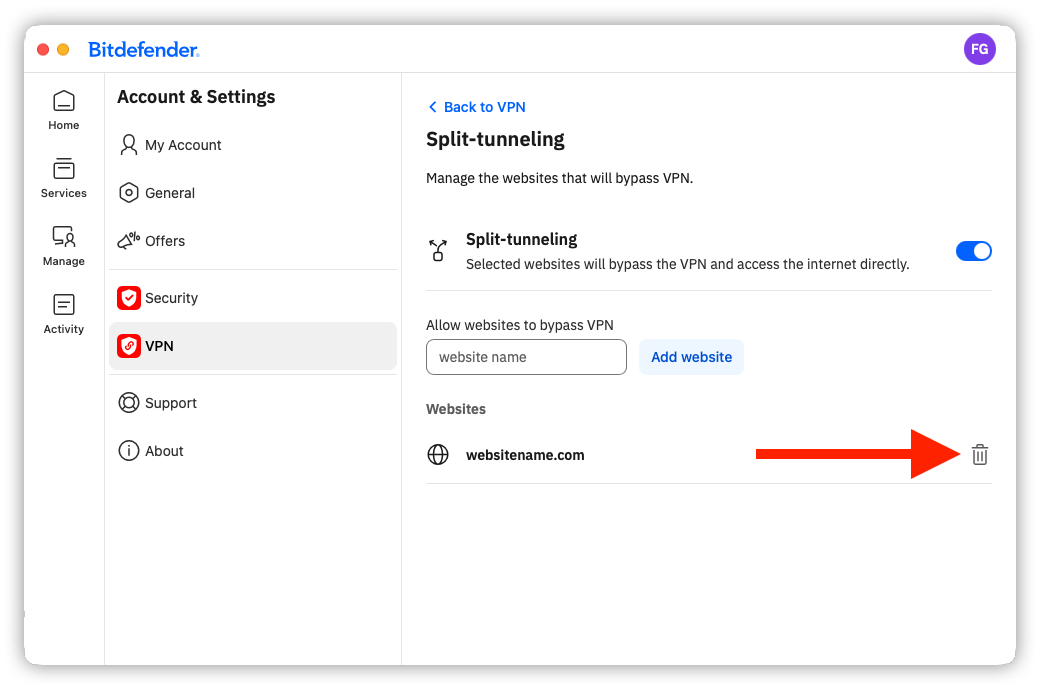Click the red VPN shield icon
The height and width of the screenshot is (690, 1040).
(x=129, y=346)
